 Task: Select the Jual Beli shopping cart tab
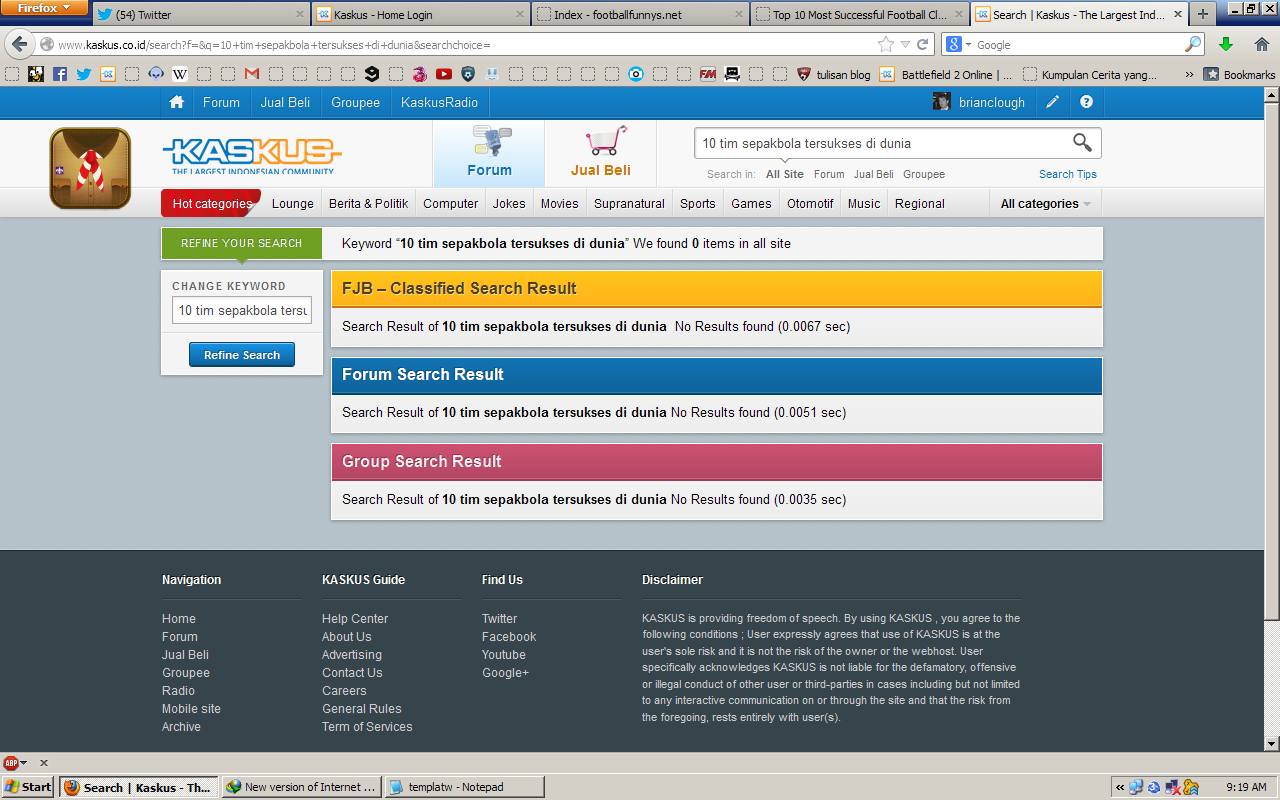[600, 153]
